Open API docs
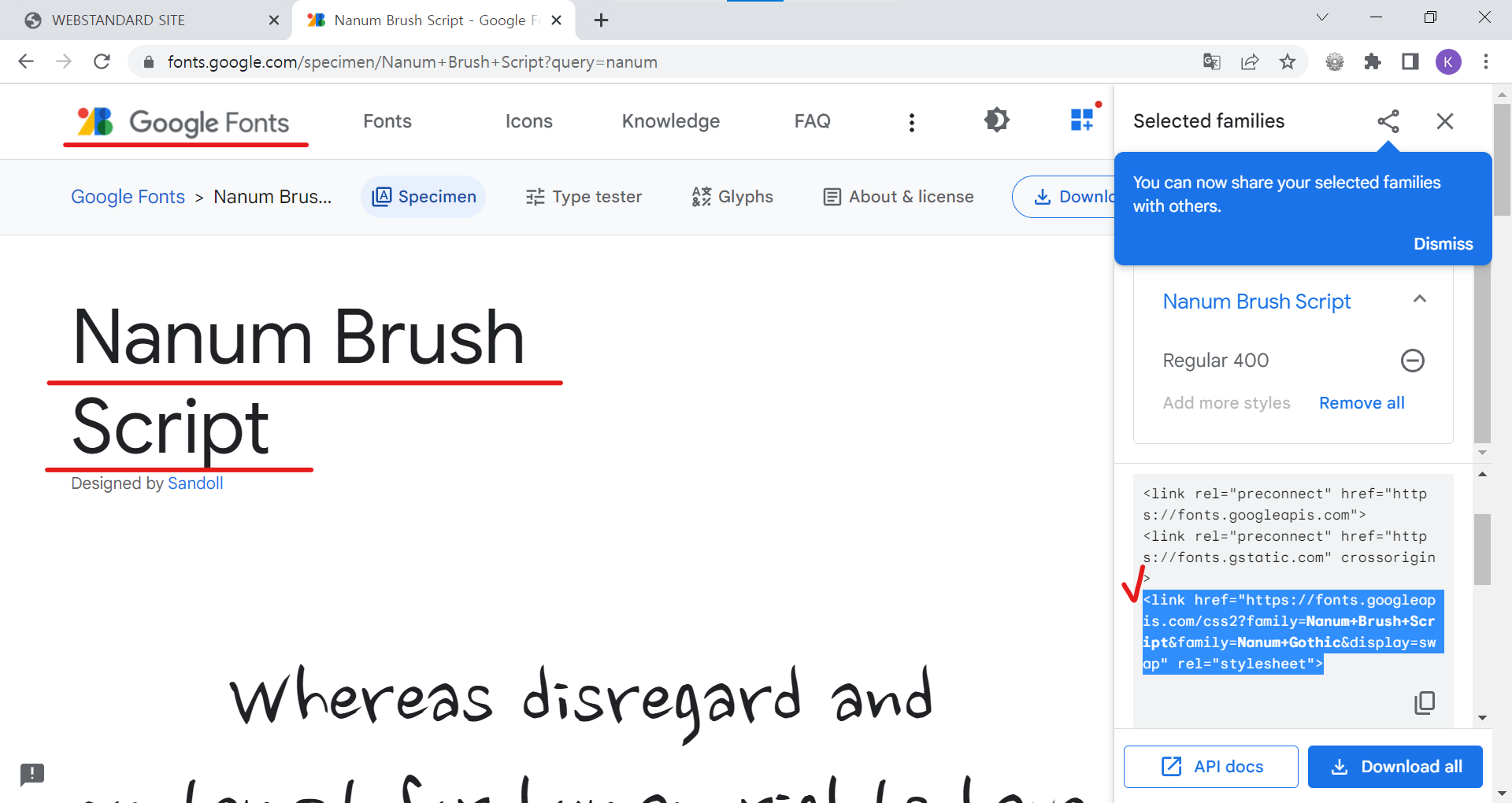Screen dimensions: 1512x803 pos(1211,767)
